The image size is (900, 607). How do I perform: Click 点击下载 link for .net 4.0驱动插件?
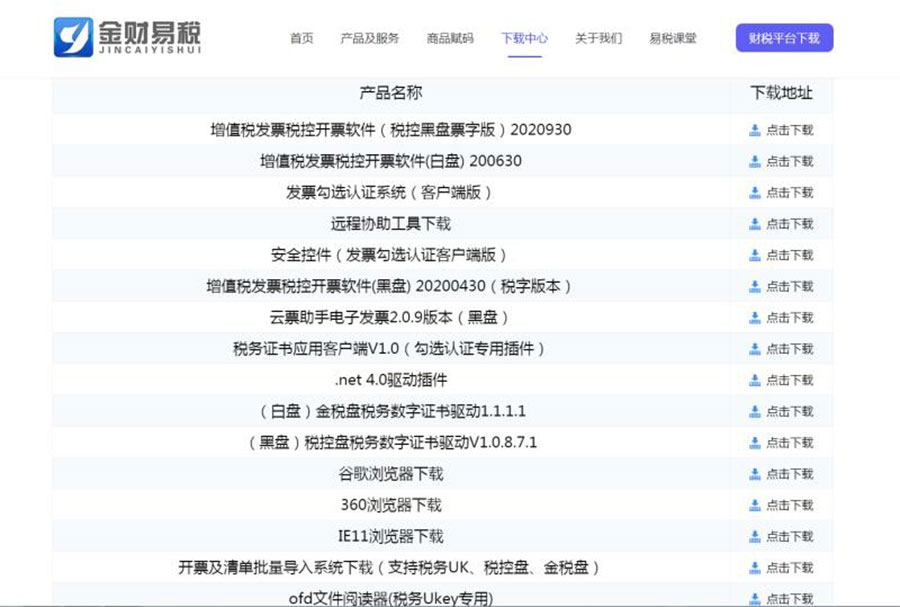(x=790, y=380)
